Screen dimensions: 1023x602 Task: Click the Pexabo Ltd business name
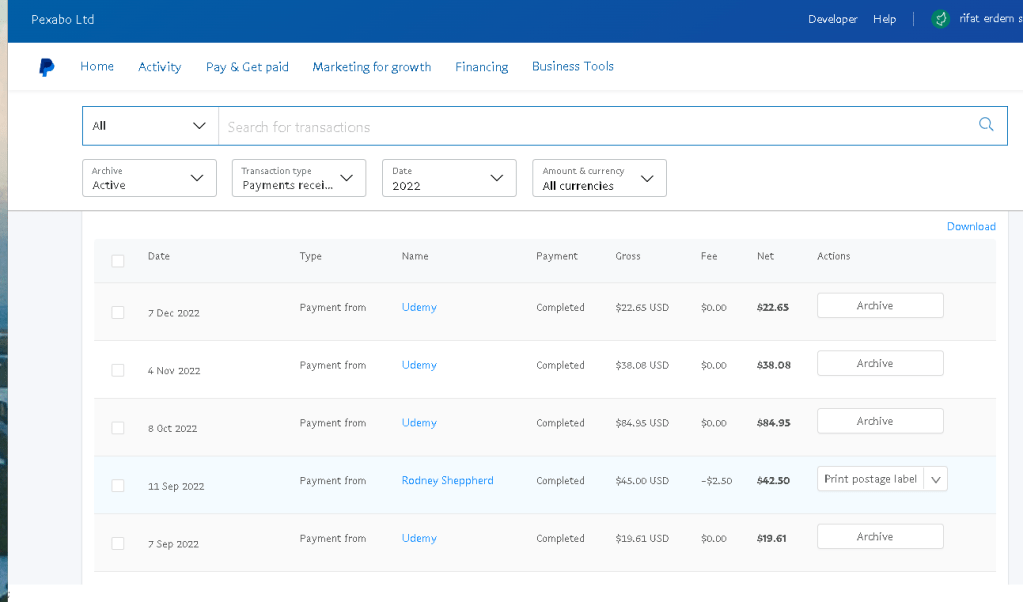pyautogui.click(x=63, y=20)
